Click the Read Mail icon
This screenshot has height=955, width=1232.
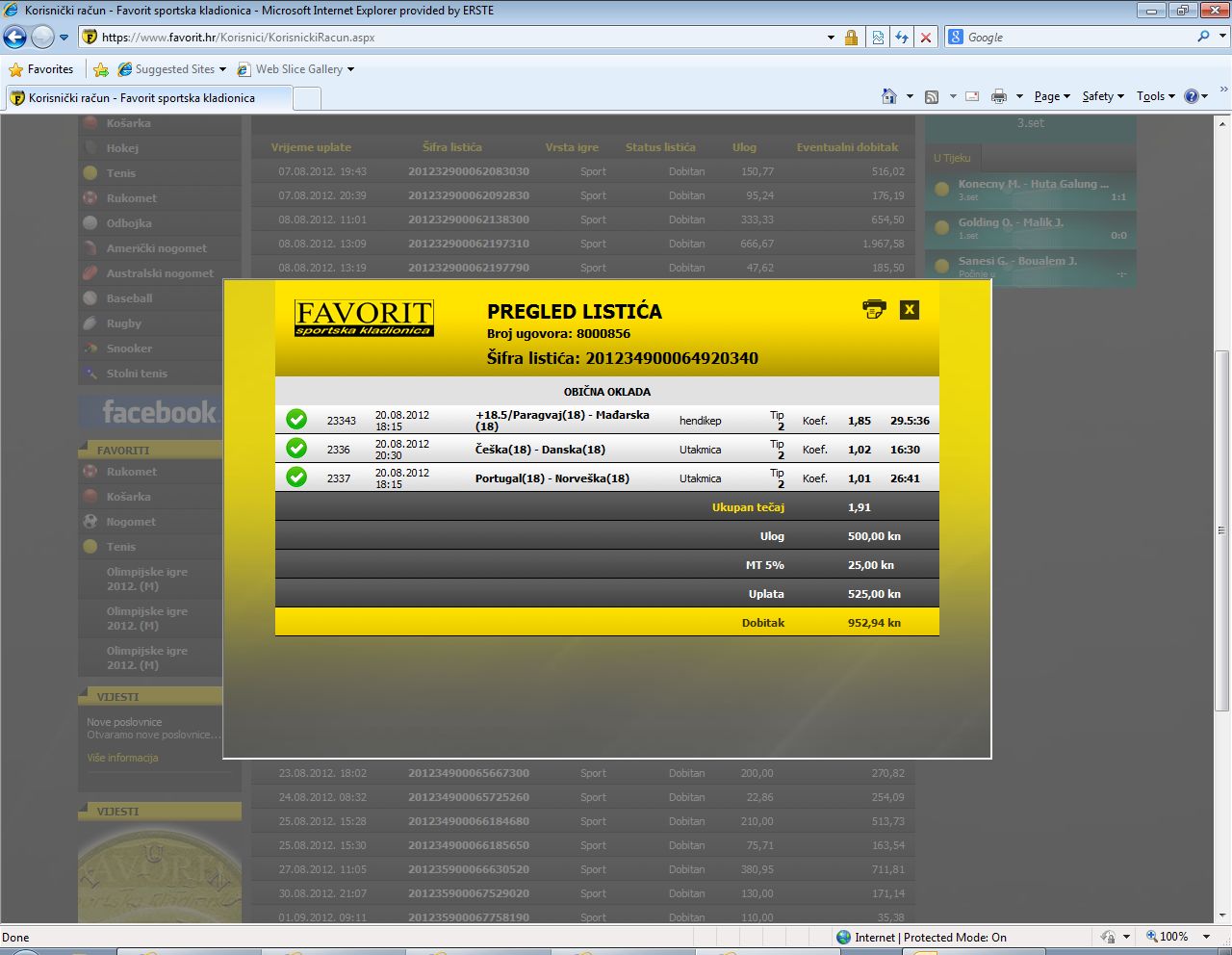tap(972, 96)
